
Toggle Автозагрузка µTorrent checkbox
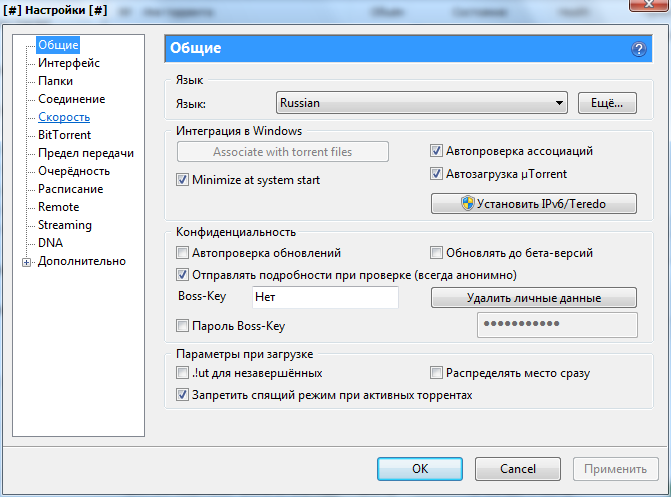(437, 173)
